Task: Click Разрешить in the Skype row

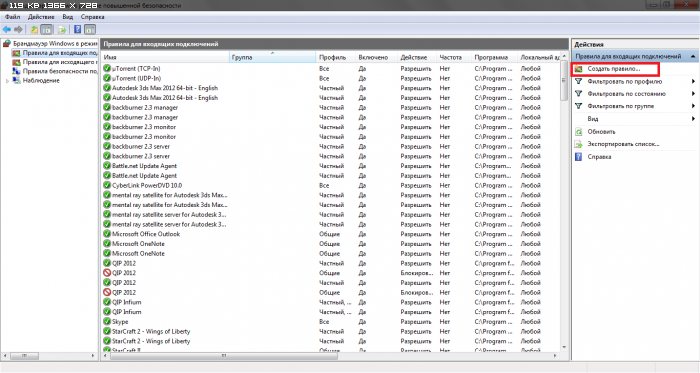Action: click(x=416, y=321)
